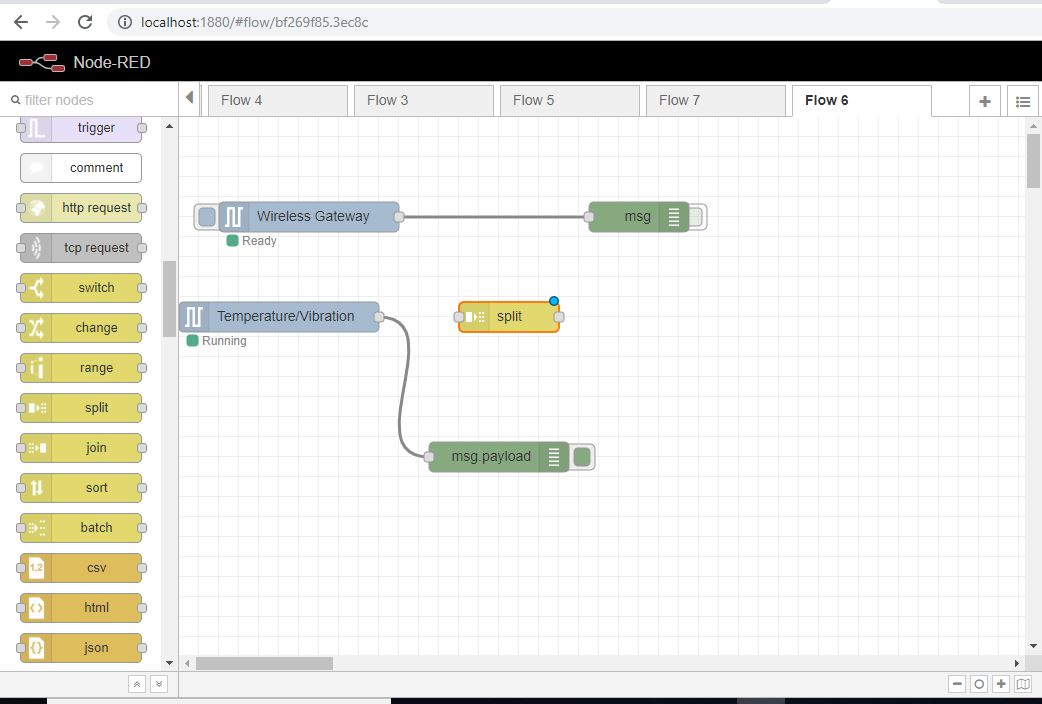Click canvas vertical scrollbar down arrow

[x=1033, y=645]
